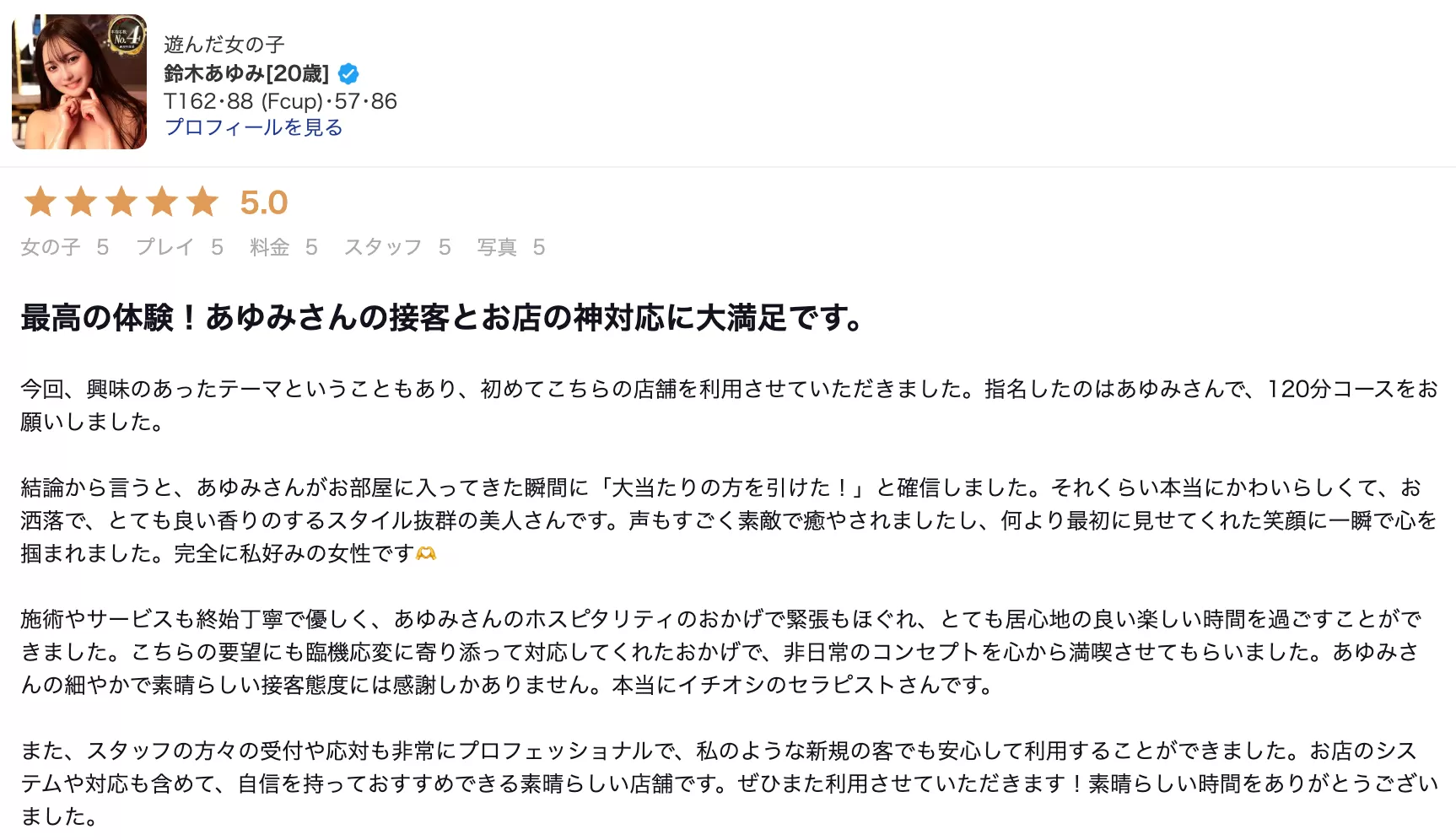Viewport: 1456px width, 840px height.
Task: Click the スタッフ 5 rating label
Action: 397,247
